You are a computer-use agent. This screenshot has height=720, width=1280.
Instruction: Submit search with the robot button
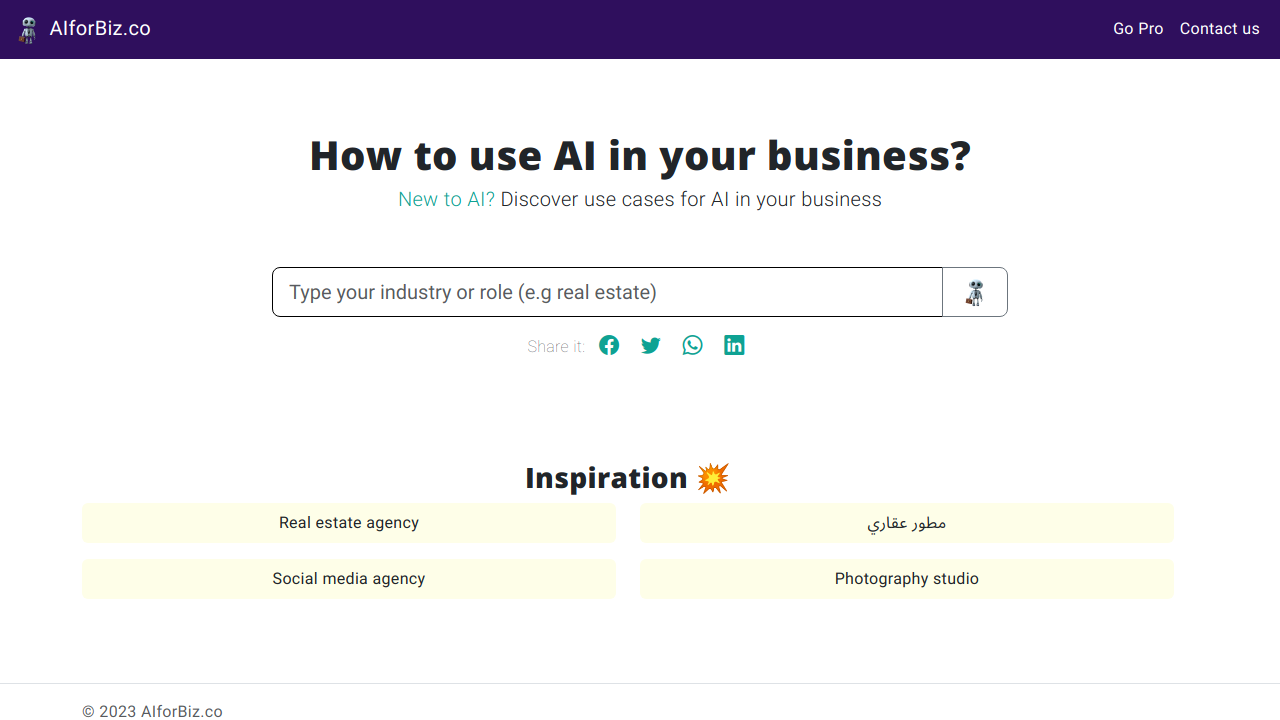tap(975, 292)
